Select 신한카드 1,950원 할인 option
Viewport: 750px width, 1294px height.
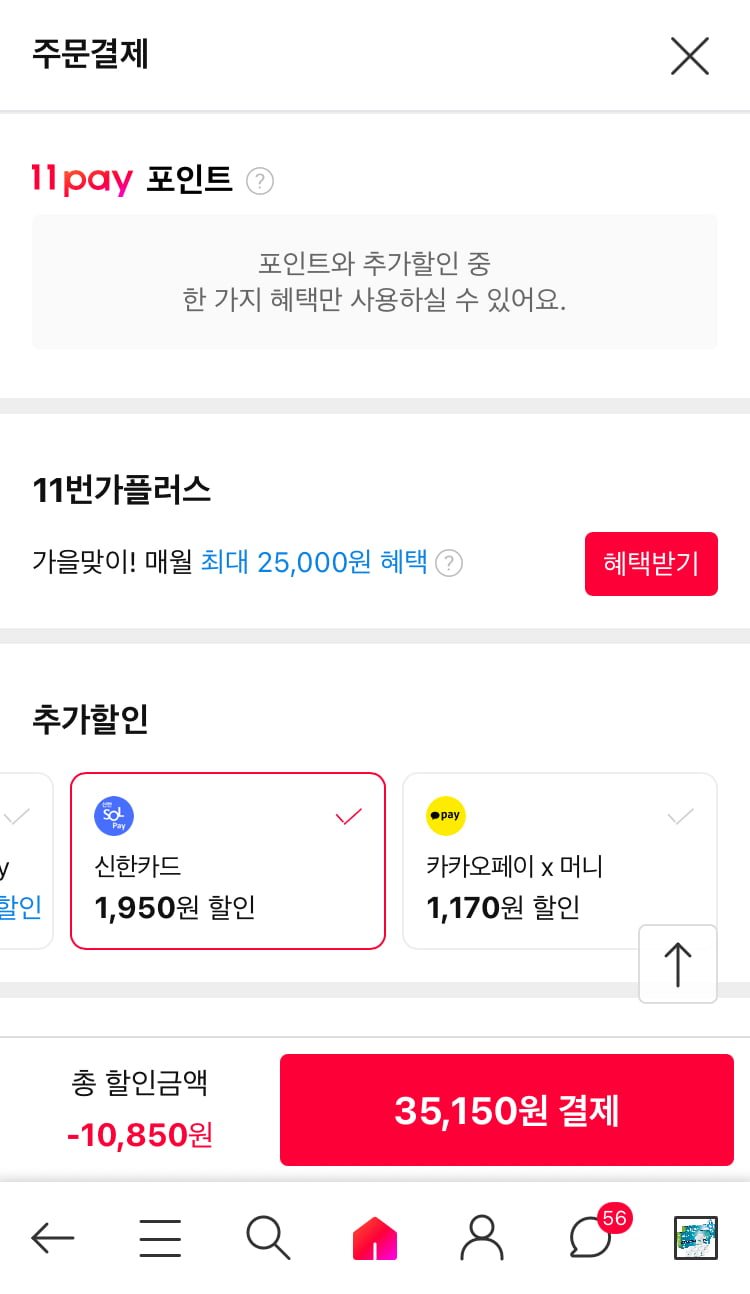tap(227, 861)
